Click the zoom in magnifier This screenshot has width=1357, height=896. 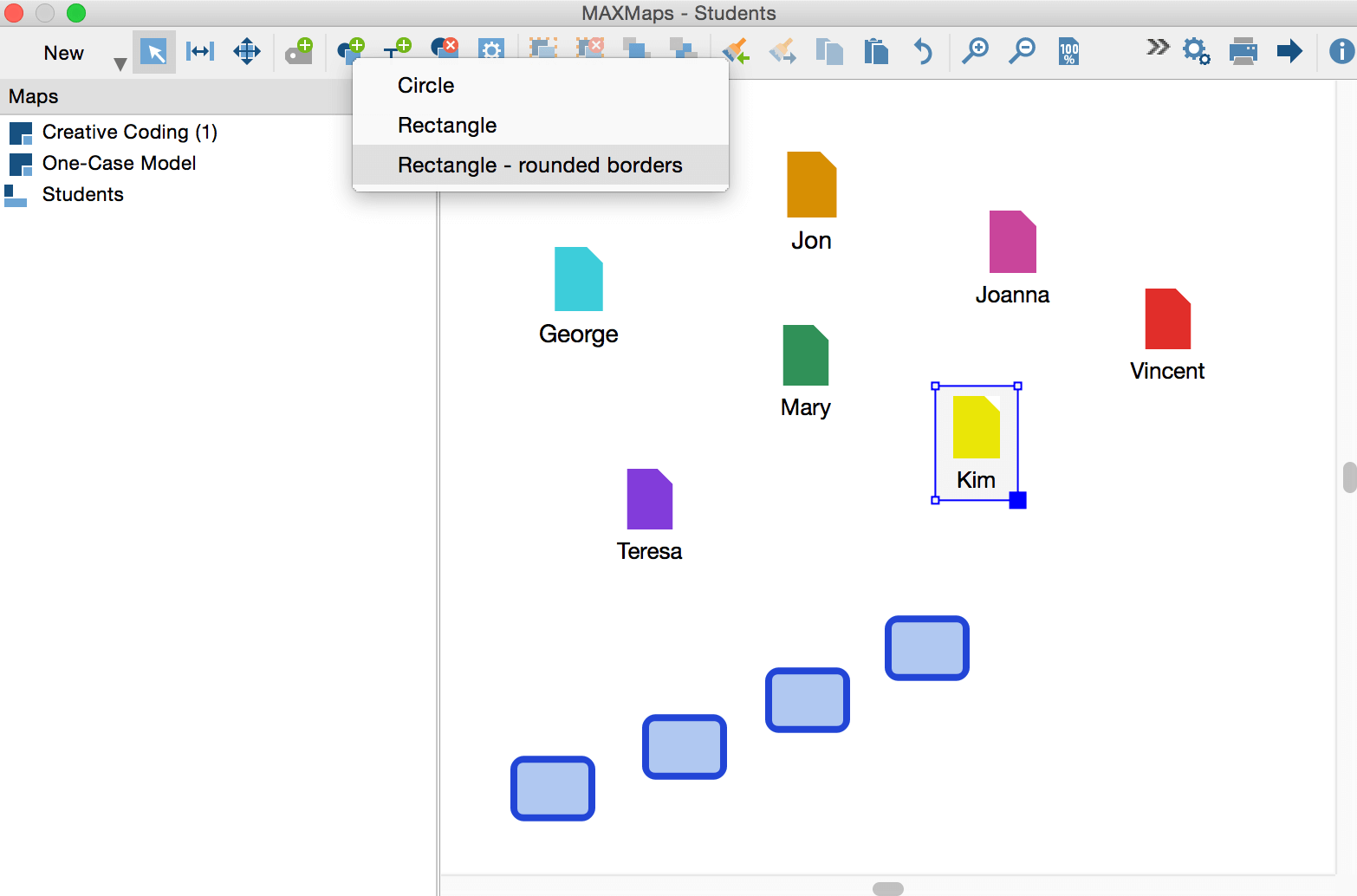coord(975,52)
